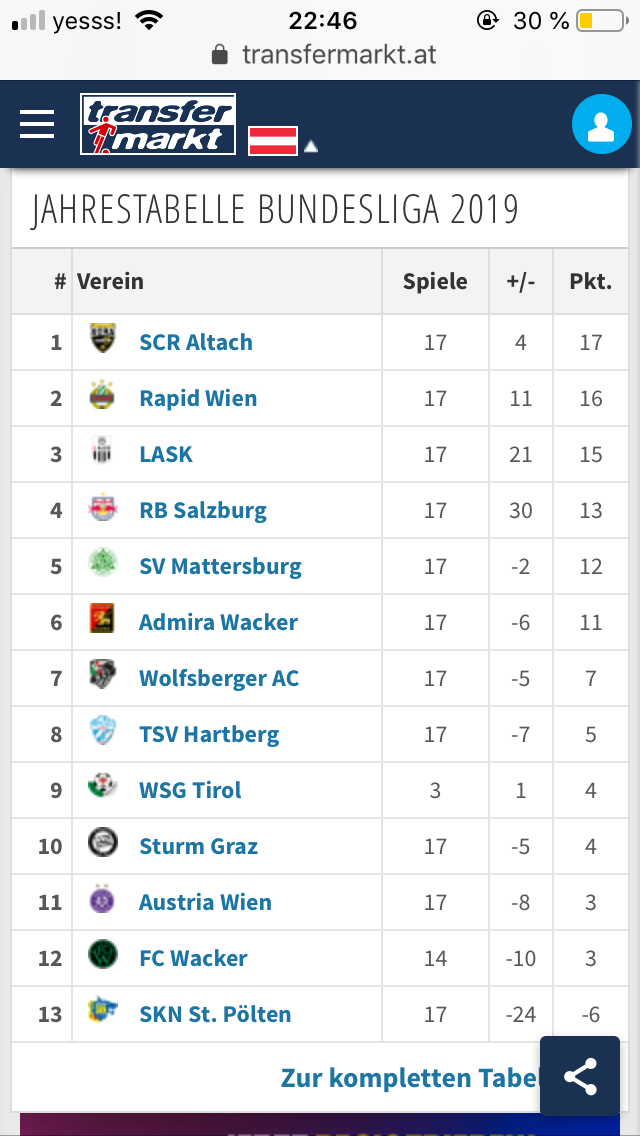This screenshot has width=640, height=1136.
Task: Open the LASK club link
Action: 166,454
